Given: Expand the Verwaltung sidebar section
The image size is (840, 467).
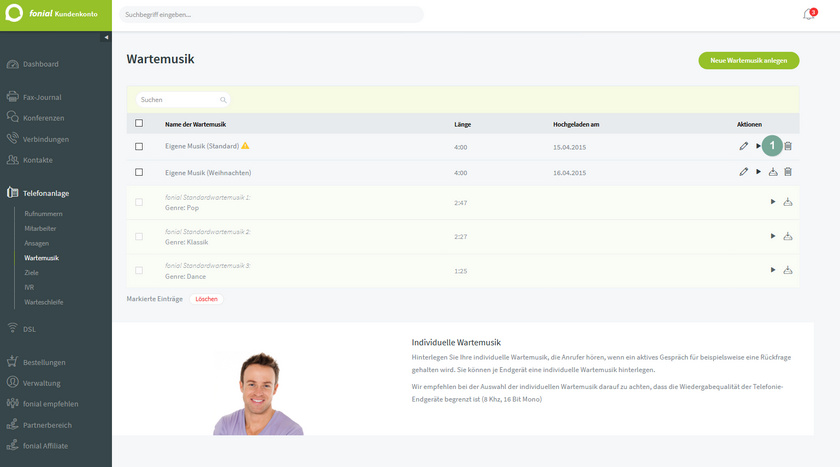Looking at the screenshot, I should [x=44, y=382].
